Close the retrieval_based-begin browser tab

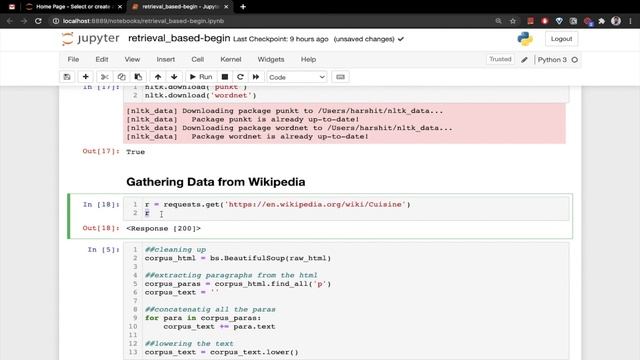click(x=226, y=7)
